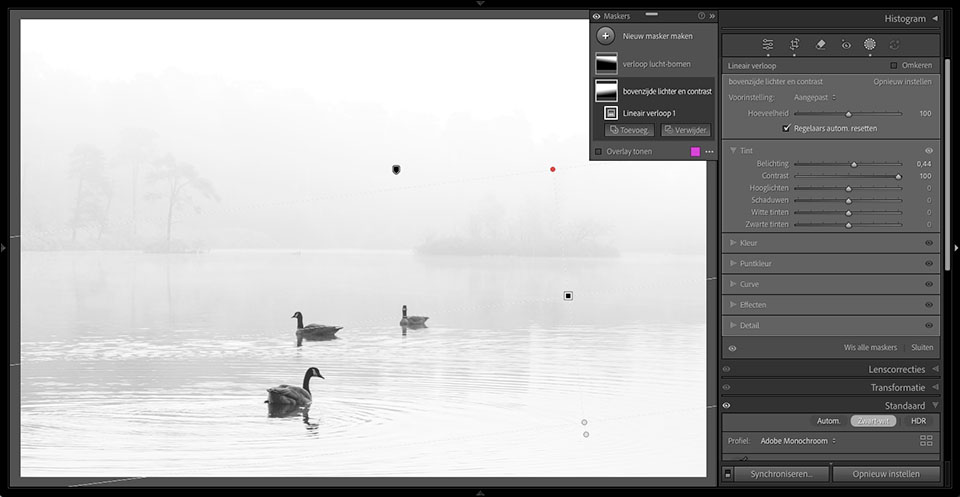Image resolution: width=960 pixels, height=497 pixels.
Task: Click Wis alle maskers link
Action: point(870,348)
